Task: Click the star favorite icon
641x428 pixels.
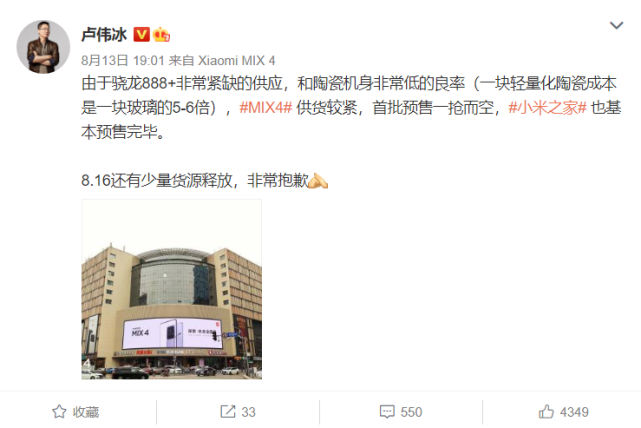Action: (x=59, y=412)
